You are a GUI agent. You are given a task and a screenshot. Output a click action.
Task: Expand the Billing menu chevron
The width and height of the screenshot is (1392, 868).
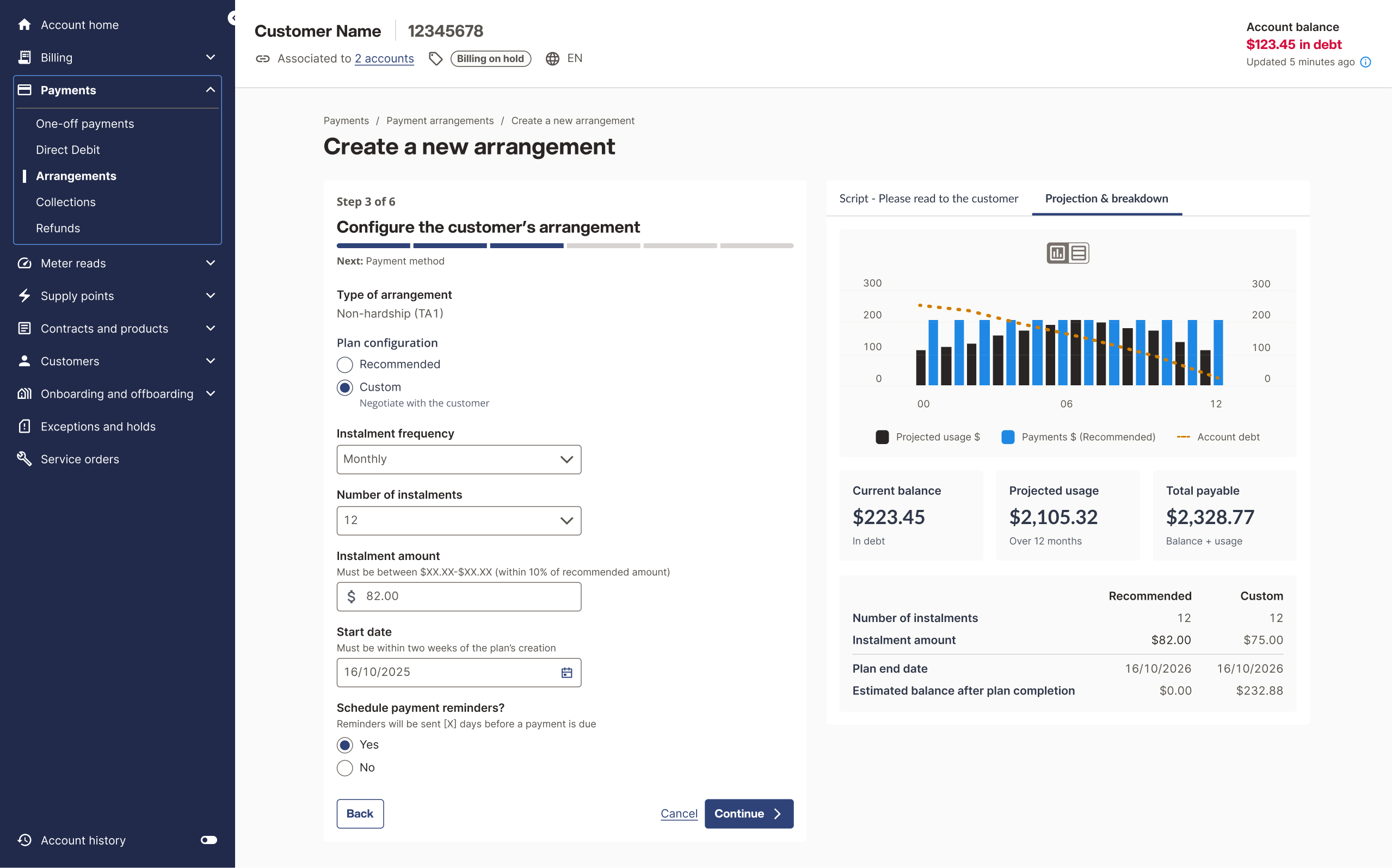pos(211,57)
